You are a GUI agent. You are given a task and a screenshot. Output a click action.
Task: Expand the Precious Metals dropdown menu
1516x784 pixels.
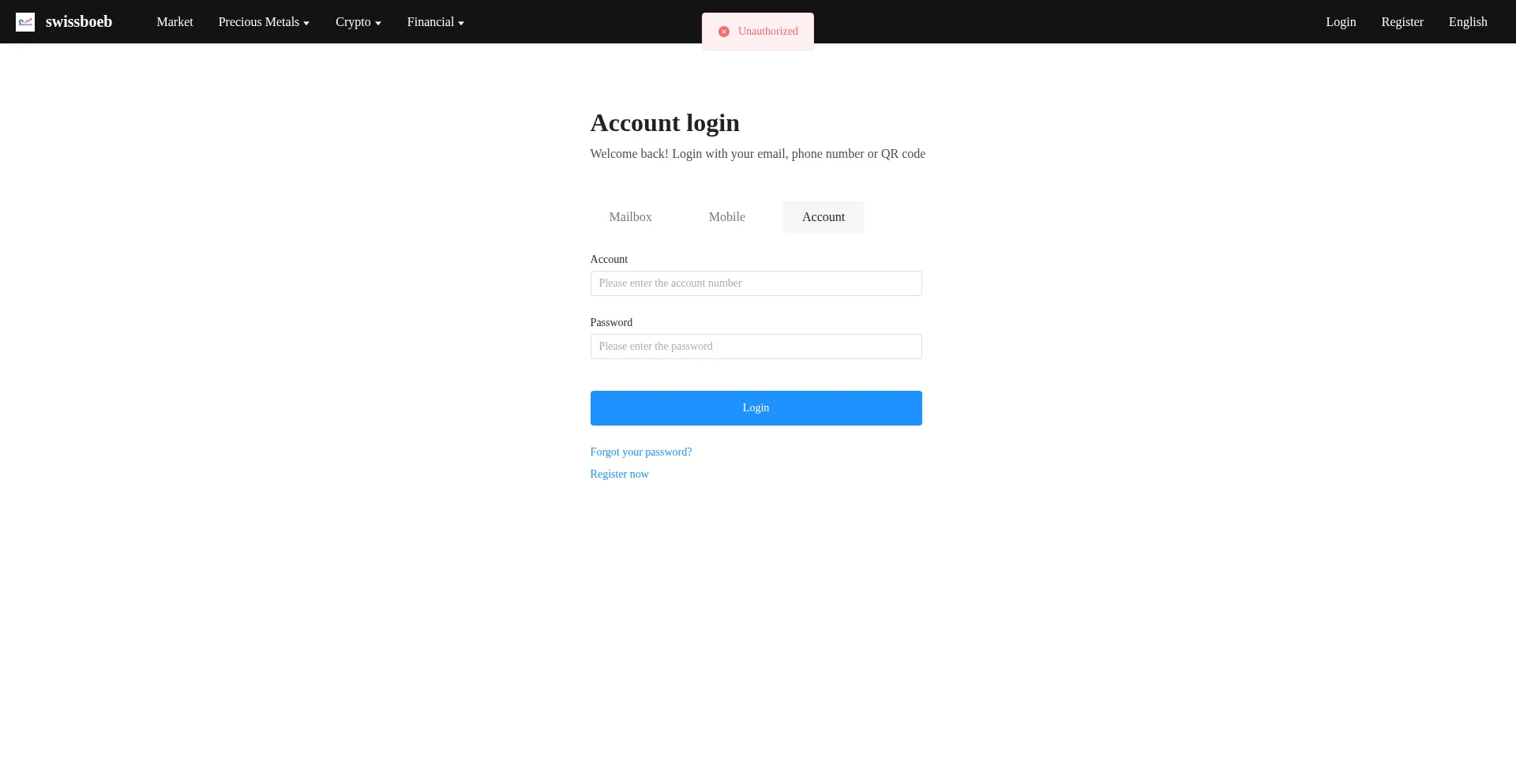point(264,22)
